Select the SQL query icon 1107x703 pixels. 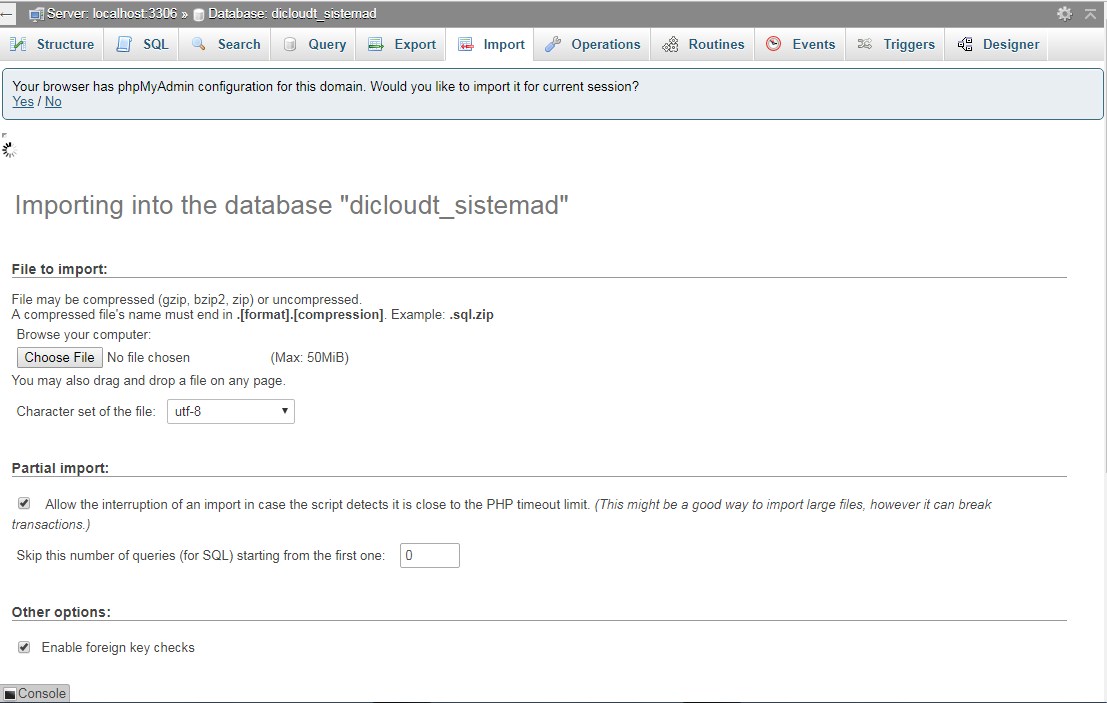click(123, 44)
